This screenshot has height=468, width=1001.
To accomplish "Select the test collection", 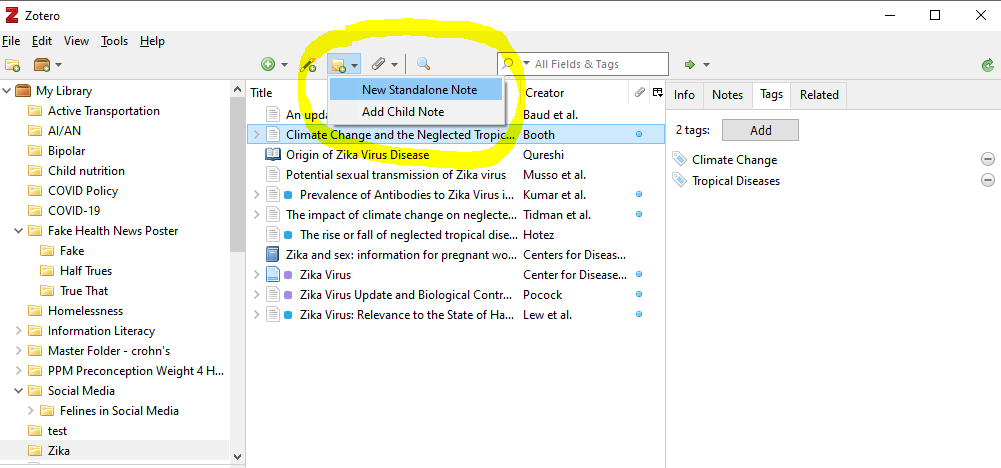I will pos(57,431).
